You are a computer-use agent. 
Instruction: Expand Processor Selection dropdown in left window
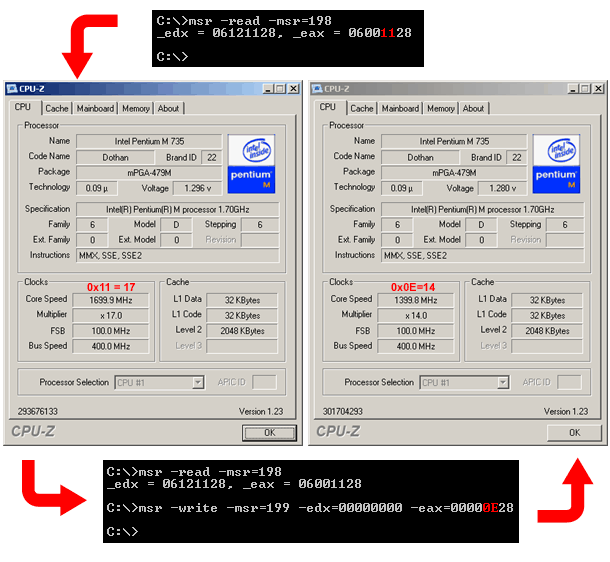pyautogui.click(x=198, y=383)
